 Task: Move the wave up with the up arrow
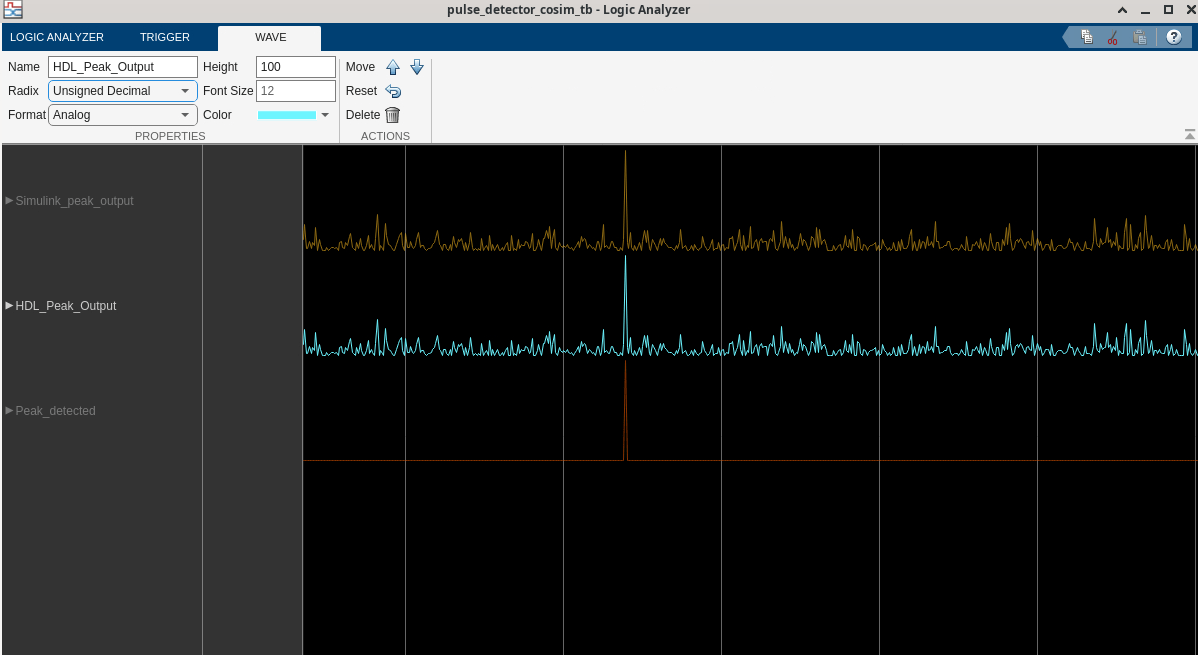coord(393,67)
